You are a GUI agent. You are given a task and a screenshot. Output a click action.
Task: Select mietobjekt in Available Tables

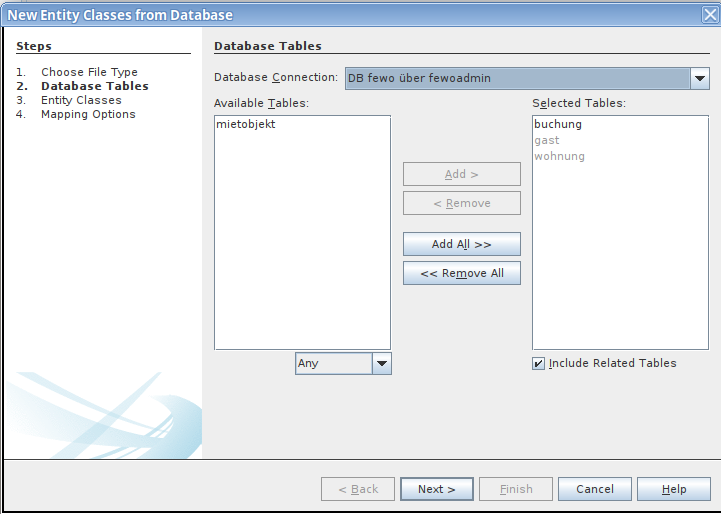coord(245,125)
